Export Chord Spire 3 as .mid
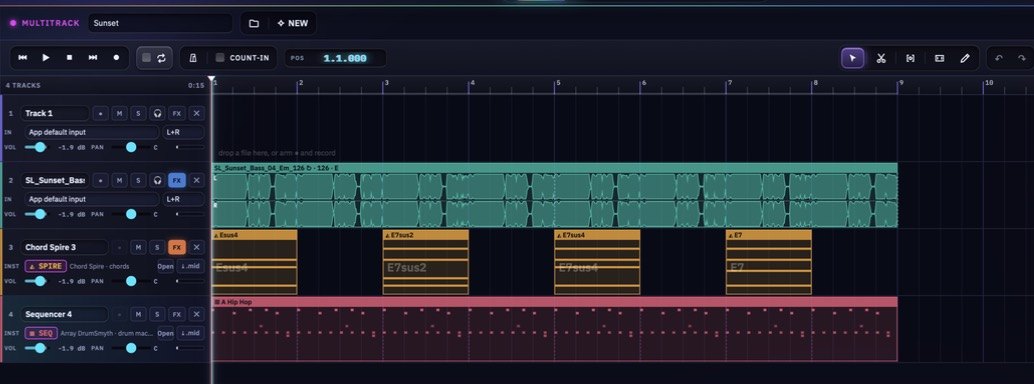This screenshot has height=384, width=1034. (191, 267)
